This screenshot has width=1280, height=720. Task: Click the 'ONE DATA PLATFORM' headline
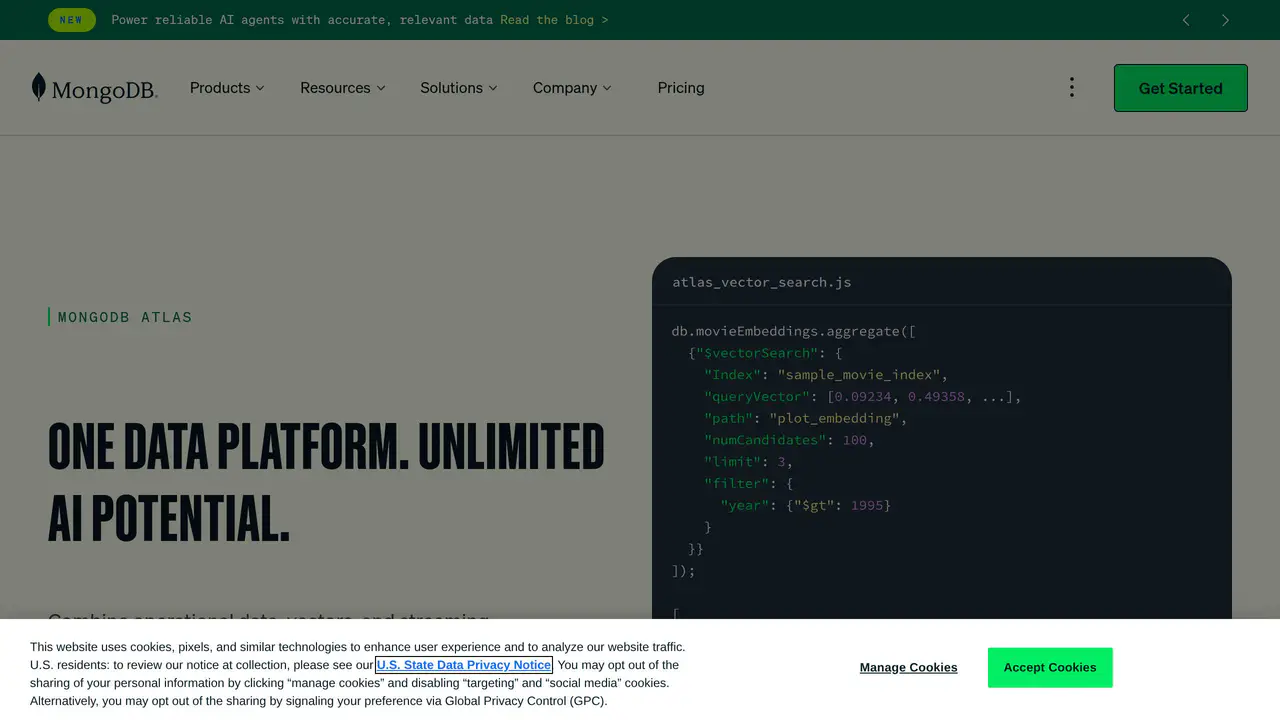(x=326, y=482)
